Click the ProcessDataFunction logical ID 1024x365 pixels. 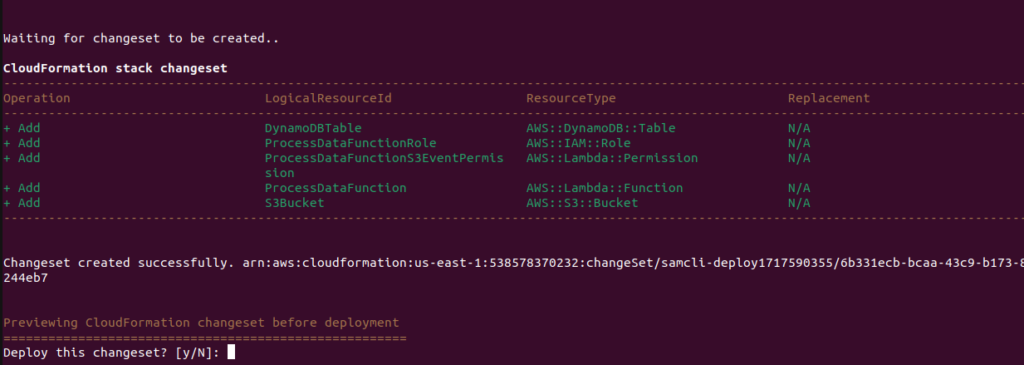pos(335,188)
